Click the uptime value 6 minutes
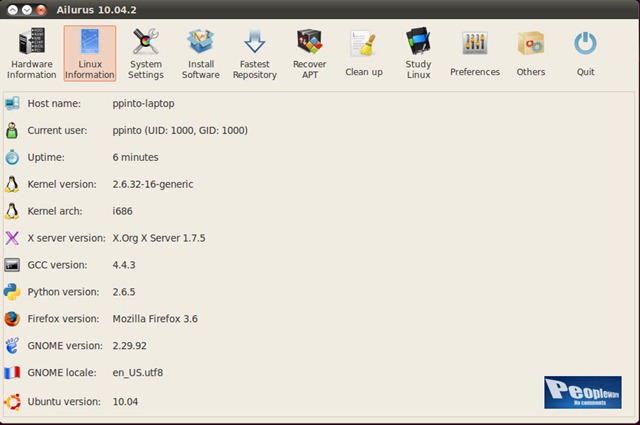The image size is (640, 425). (x=136, y=157)
